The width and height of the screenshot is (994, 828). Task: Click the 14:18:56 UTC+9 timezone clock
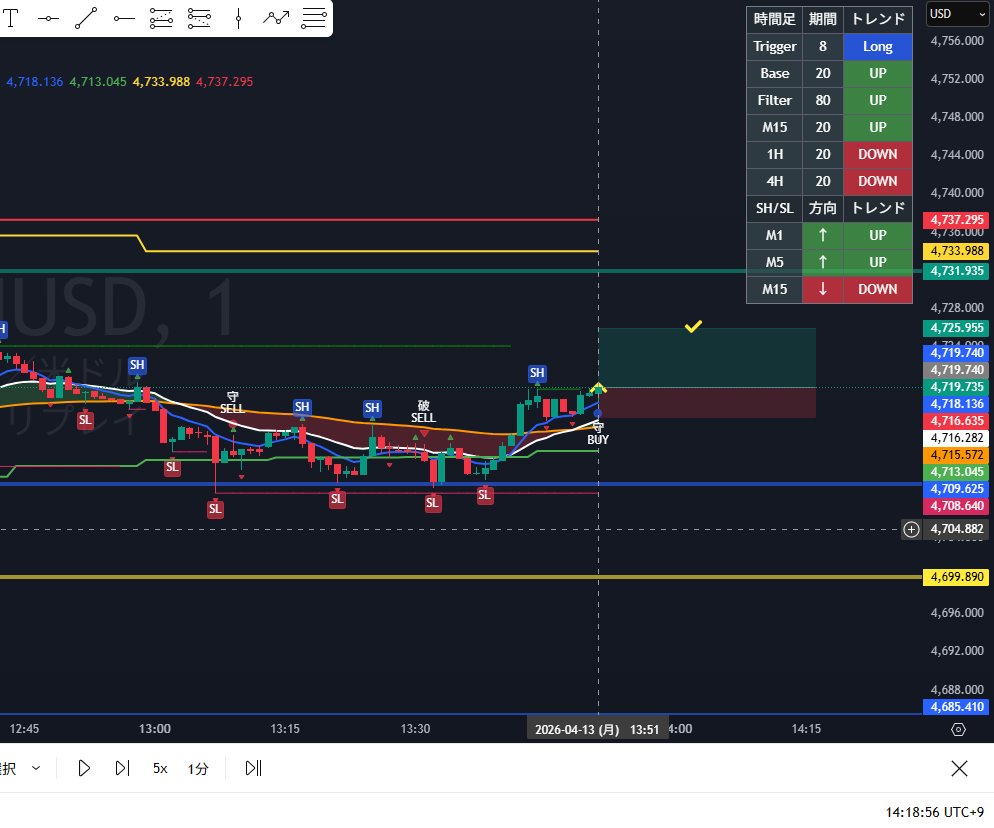934,812
